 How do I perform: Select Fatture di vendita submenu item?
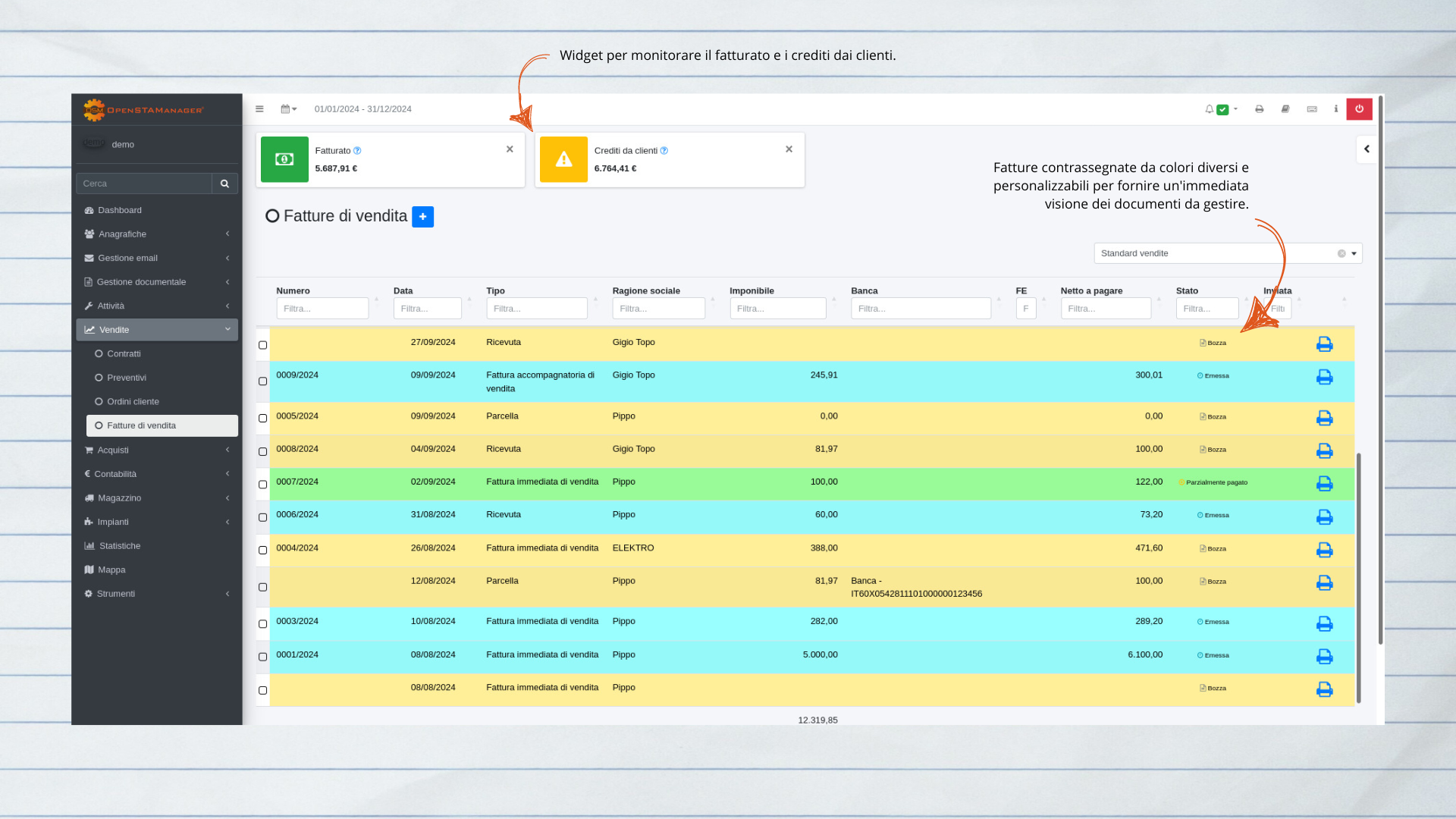coord(162,425)
